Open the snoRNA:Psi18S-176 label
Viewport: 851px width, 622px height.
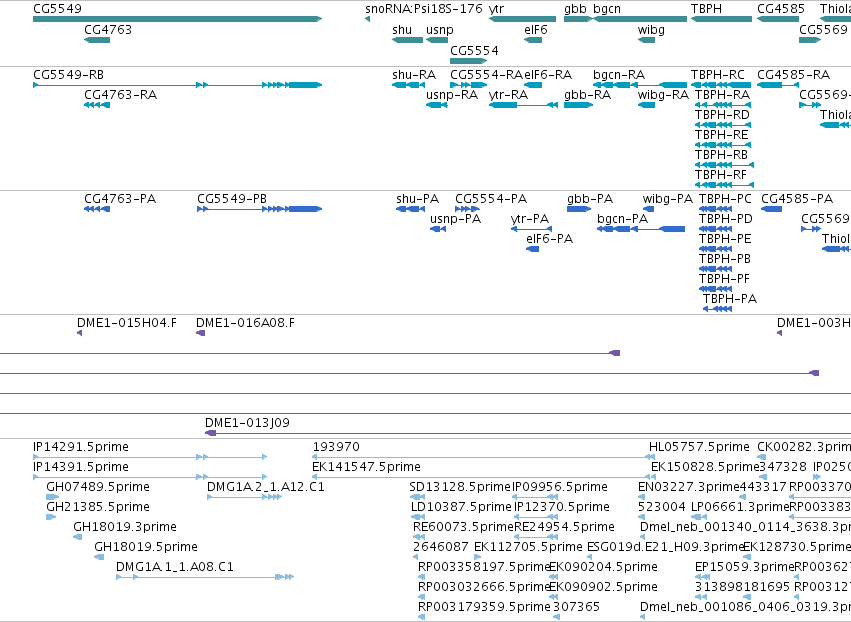(x=424, y=9)
